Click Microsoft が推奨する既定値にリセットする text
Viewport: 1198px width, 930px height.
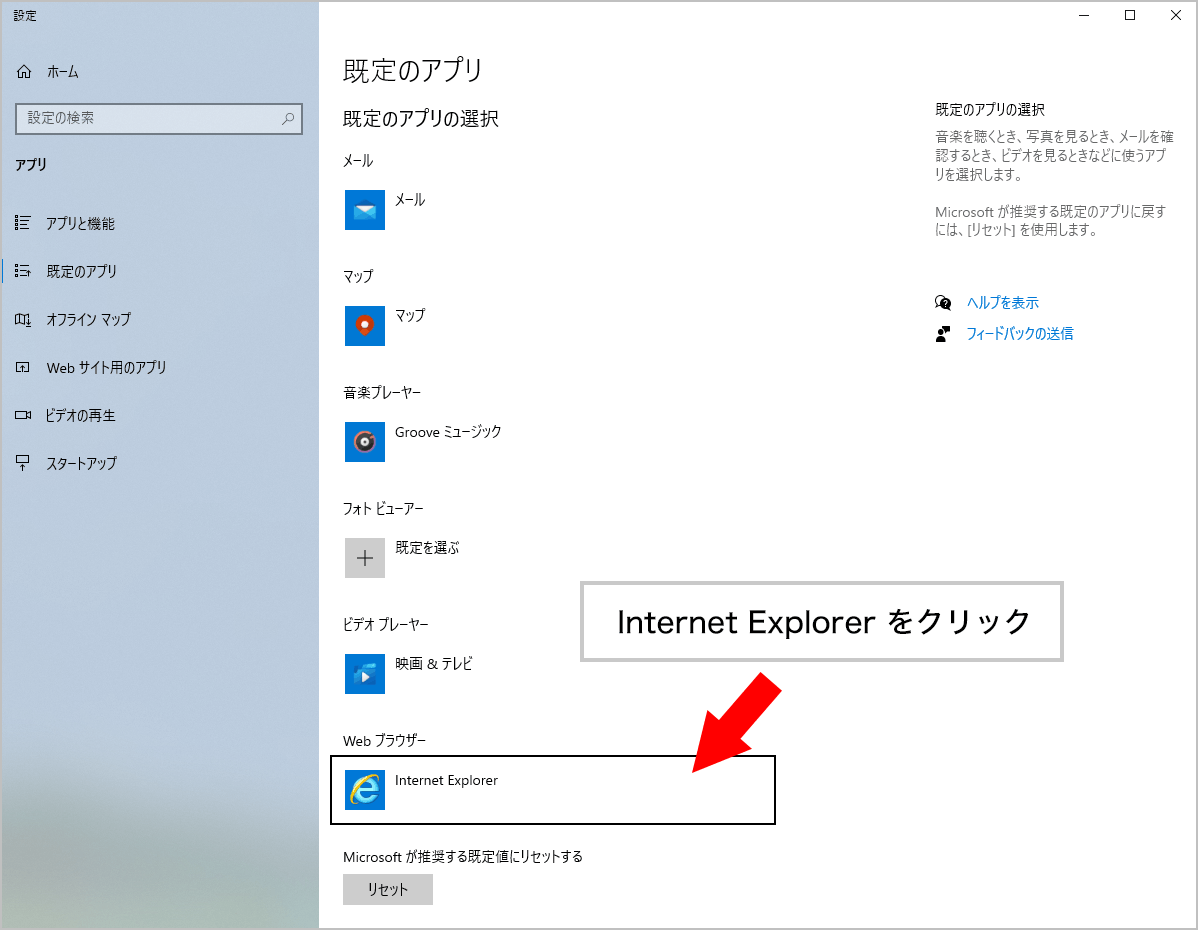point(462,857)
